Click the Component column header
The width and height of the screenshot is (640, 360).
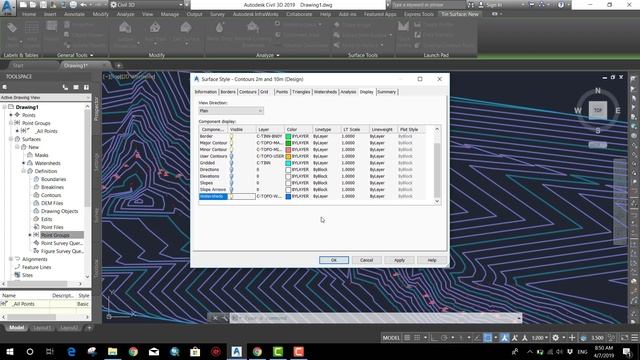pyautogui.click(x=213, y=129)
